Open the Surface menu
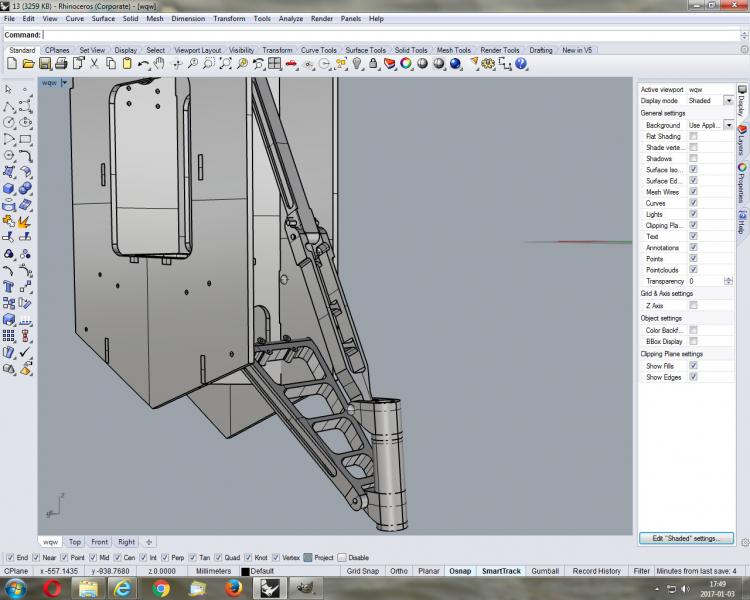Viewport: 750px width, 600px height. click(x=103, y=18)
